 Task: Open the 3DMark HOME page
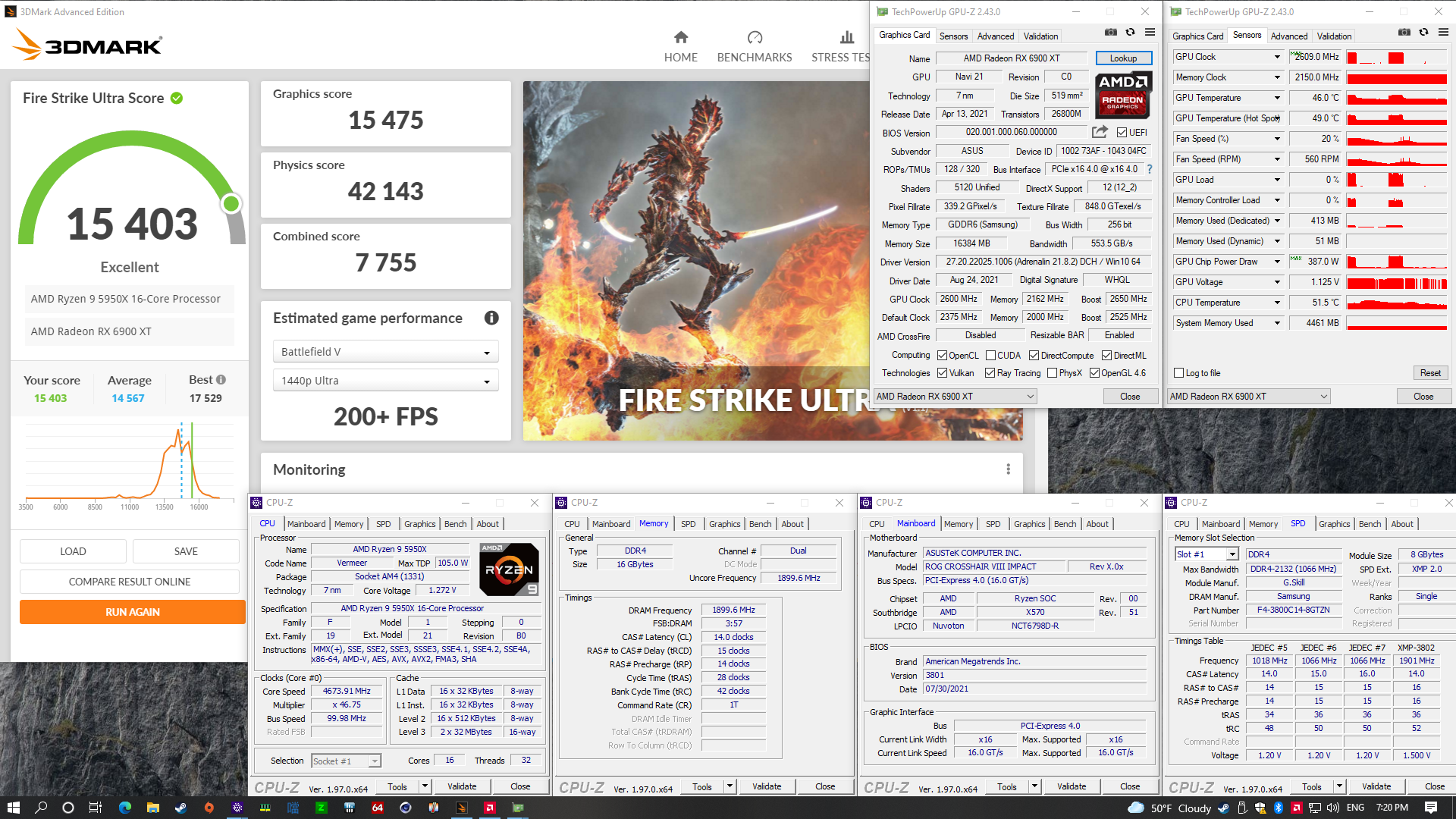pyautogui.click(x=680, y=47)
